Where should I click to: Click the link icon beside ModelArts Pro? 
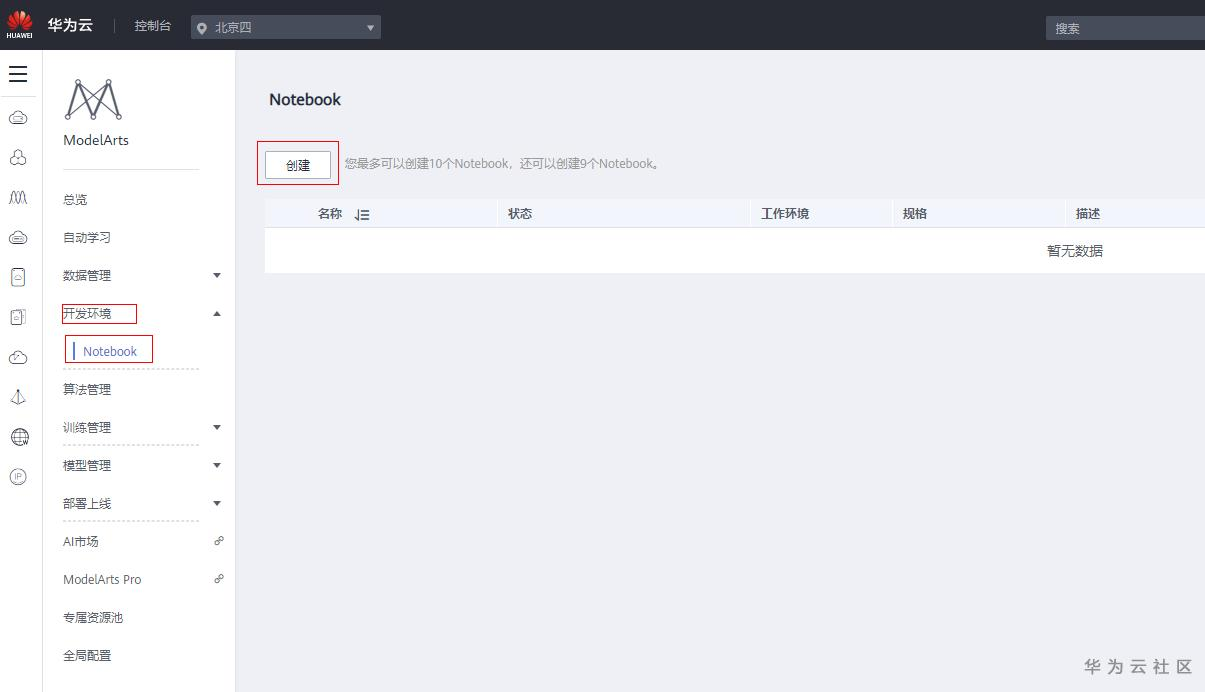pos(219,579)
